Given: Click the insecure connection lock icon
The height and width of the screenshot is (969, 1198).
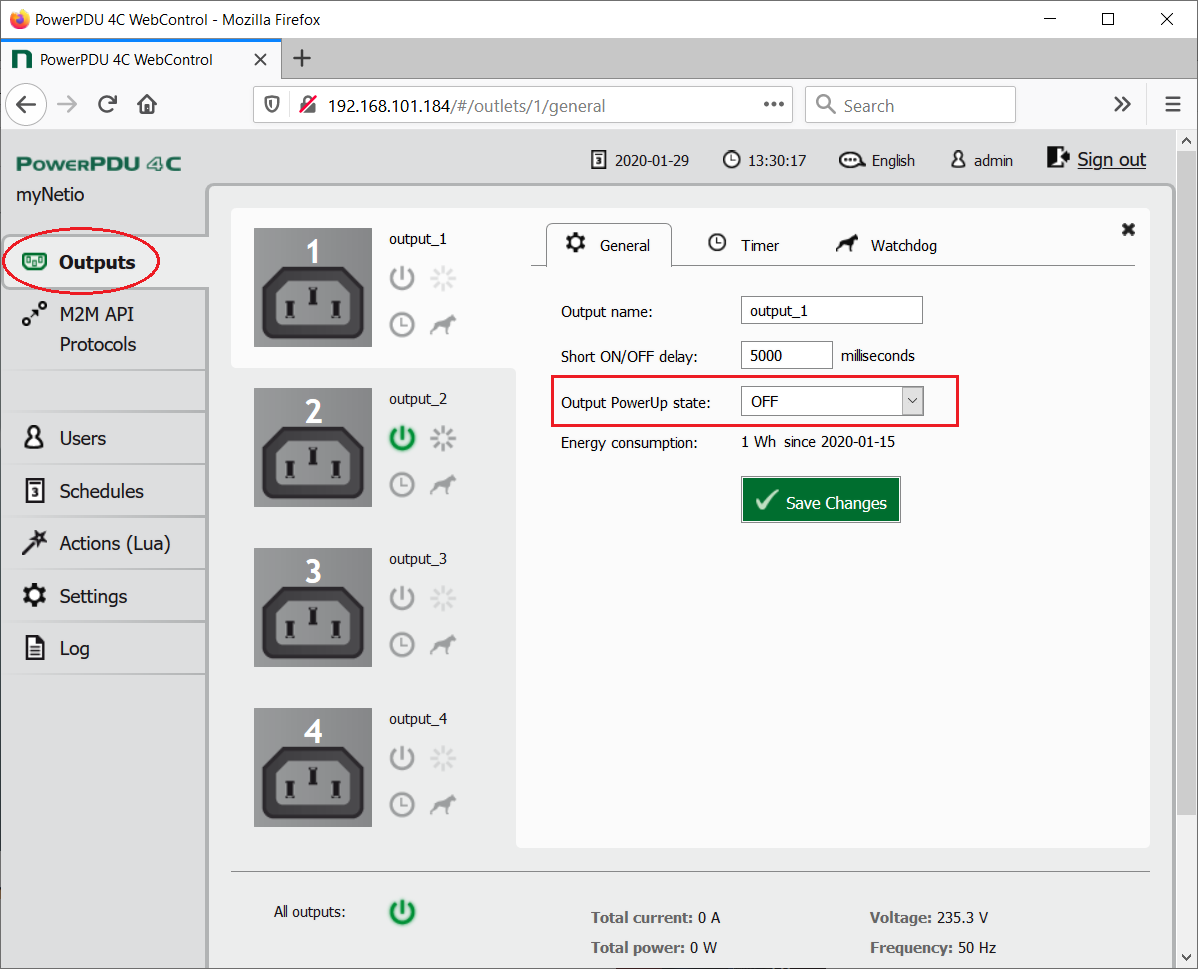Looking at the screenshot, I should pyautogui.click(x=308, y=105).
